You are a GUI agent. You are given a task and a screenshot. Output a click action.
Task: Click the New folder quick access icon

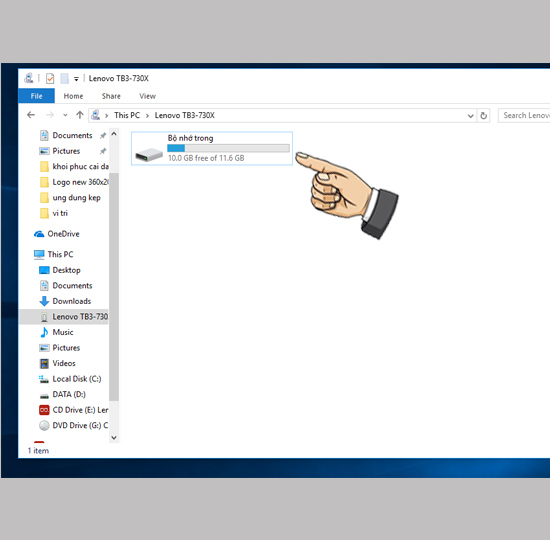(x=64, y=78)
